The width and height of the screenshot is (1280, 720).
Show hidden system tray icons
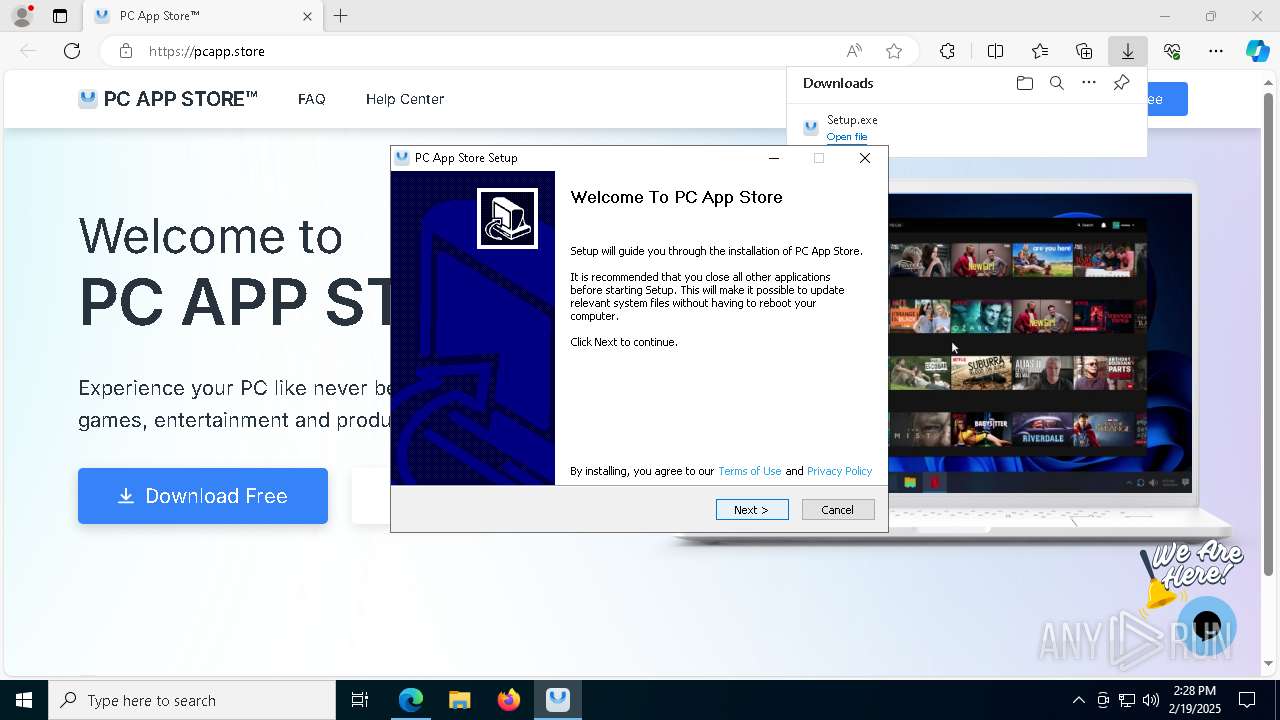point(1078,700)
